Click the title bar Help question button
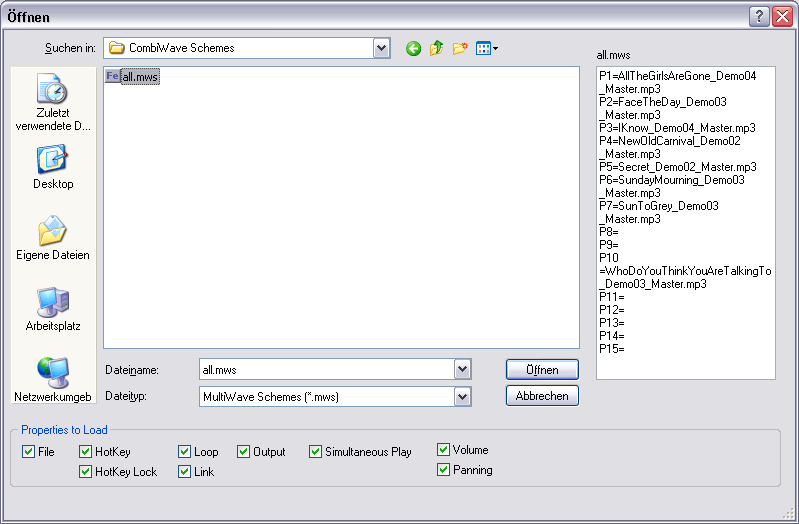The height and width of the screenshot is (524, 799). pos(760,16)
